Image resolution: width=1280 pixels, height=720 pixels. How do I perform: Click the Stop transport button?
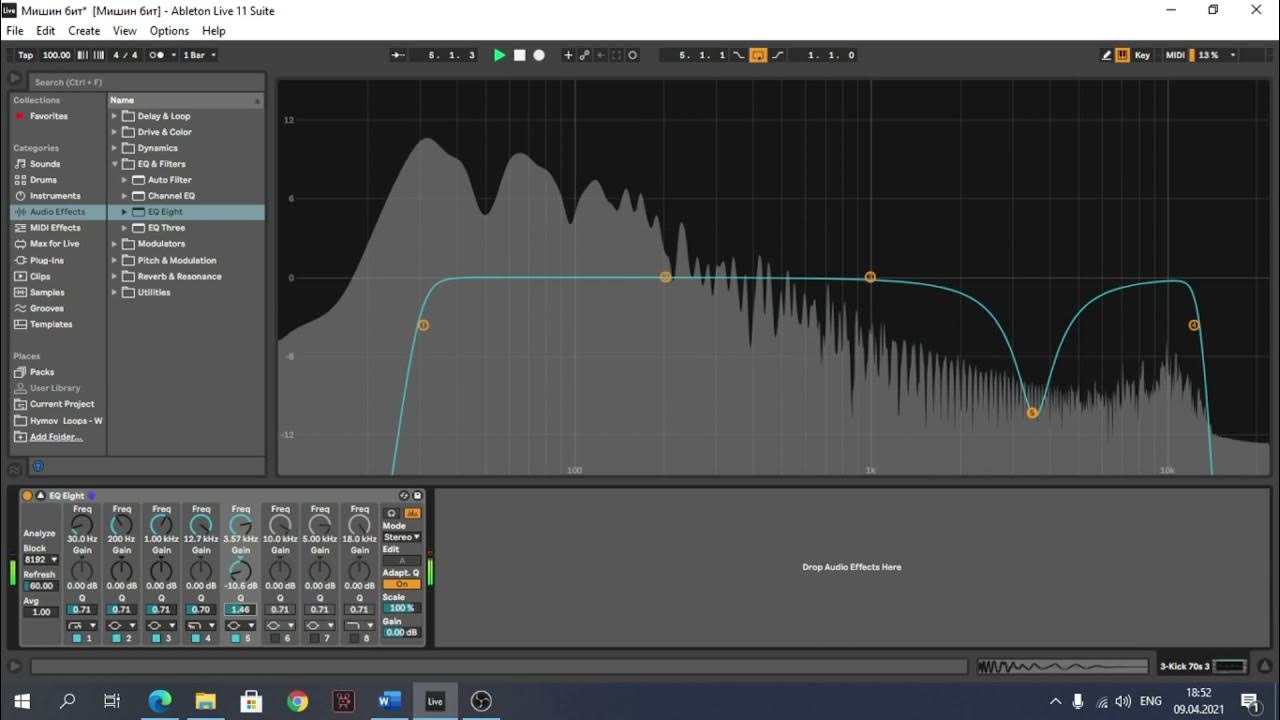pos(519,55)
